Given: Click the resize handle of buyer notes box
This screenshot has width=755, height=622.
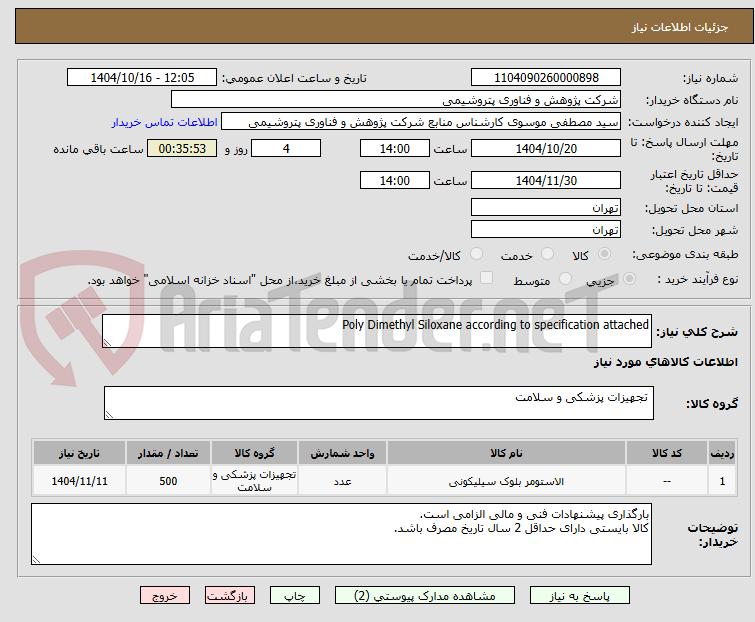Looking at the screenshot, I should click(37, 560).
